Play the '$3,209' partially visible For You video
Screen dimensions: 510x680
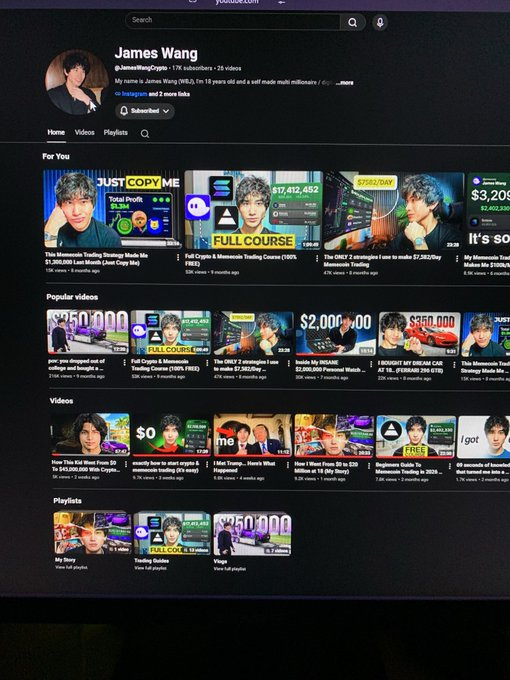click(x=488, y=211)
